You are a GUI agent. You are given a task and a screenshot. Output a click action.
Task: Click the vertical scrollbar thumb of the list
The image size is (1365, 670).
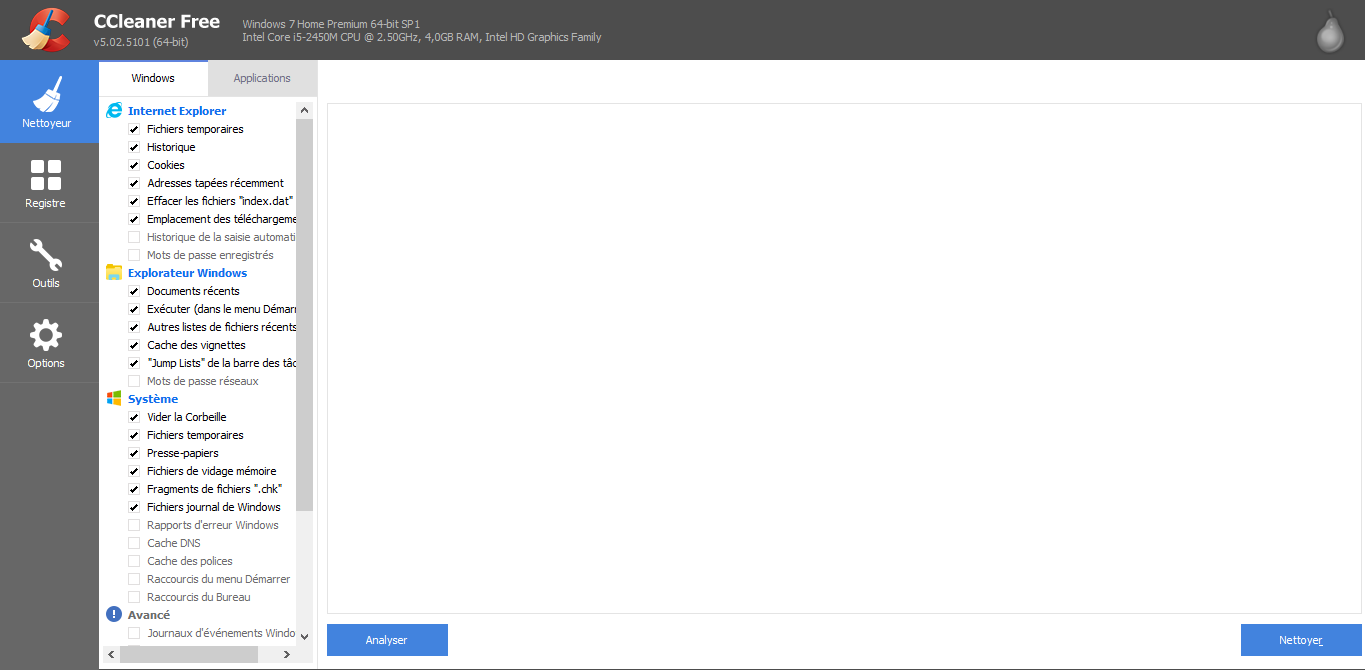click(305, 315)
